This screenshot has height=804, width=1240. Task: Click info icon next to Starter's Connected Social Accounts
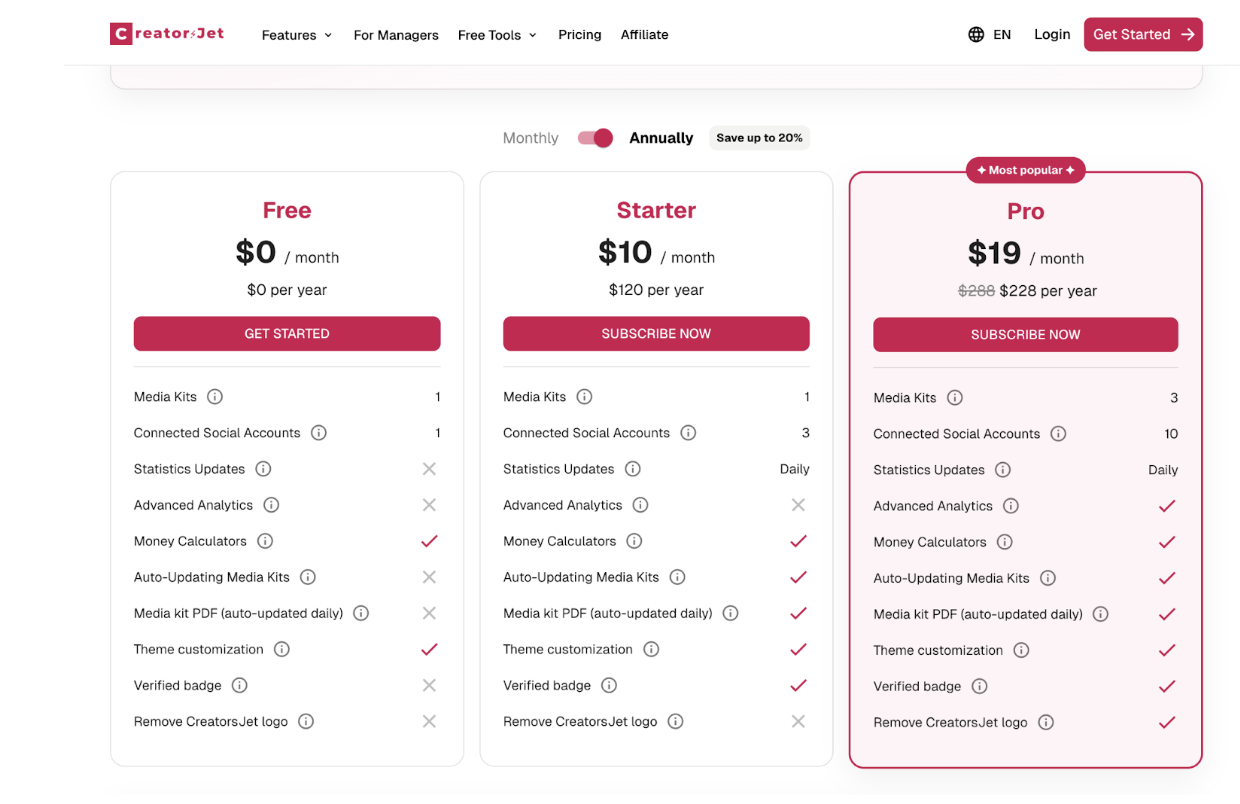(688, 433)
